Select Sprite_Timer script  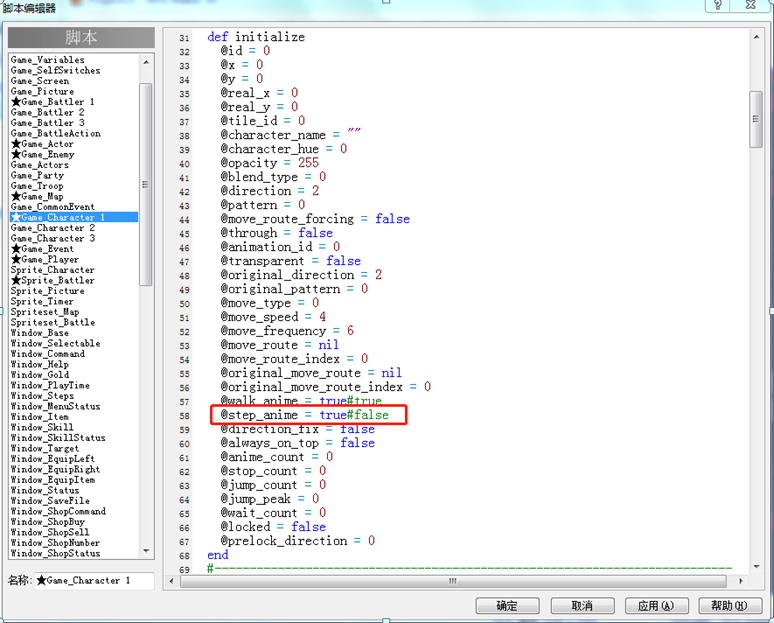[42, 302]
